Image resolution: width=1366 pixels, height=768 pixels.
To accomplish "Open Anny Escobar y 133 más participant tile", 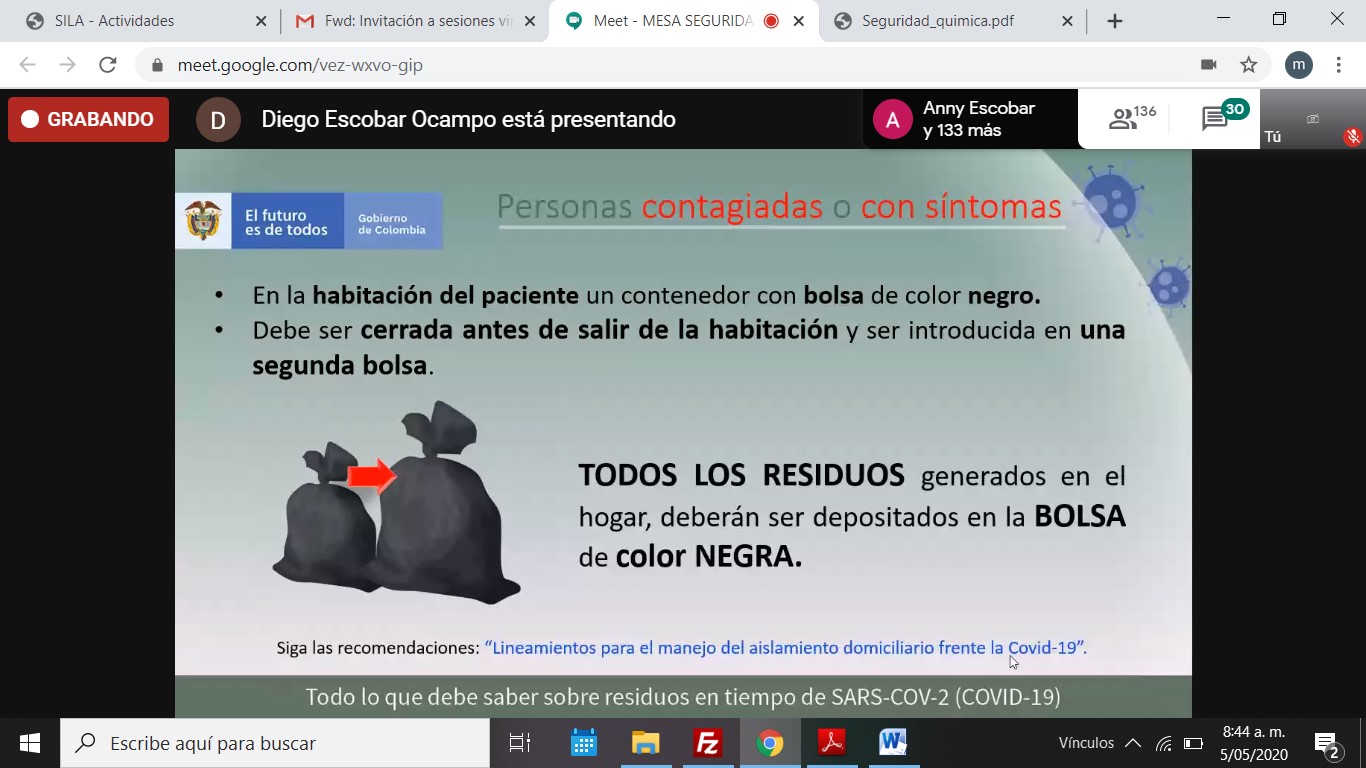I will pyautogui.click(x=970, y=119).
